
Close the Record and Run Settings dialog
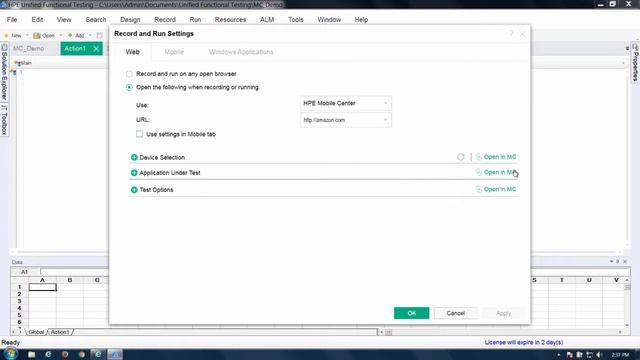pyautogui.click(x=522, y=34)
